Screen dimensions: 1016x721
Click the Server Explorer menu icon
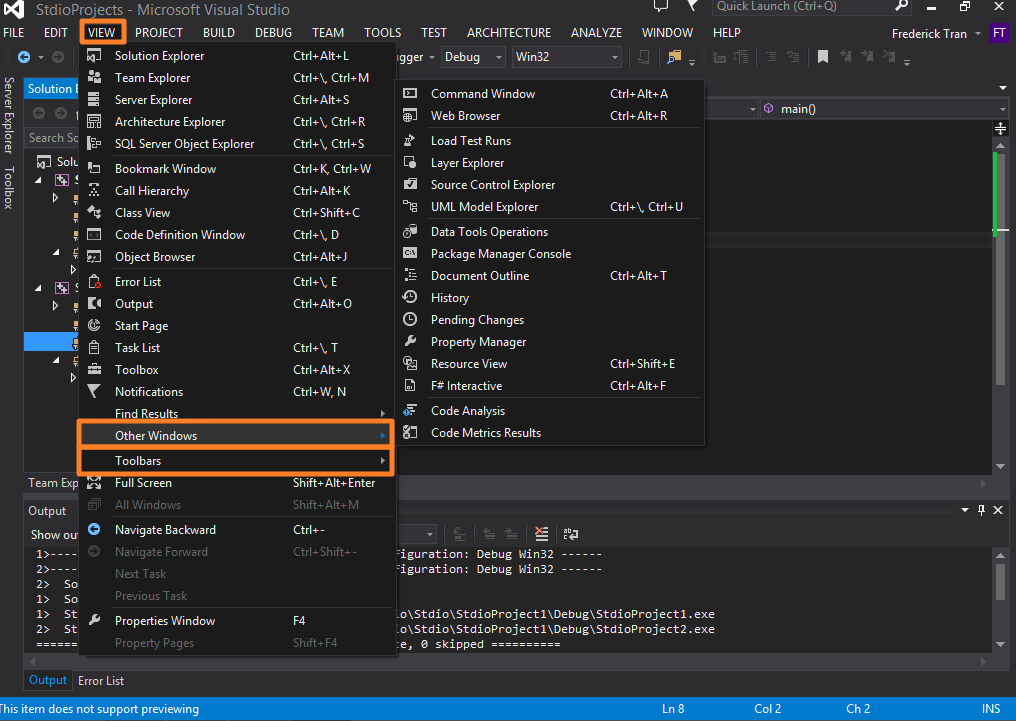click(x=94, y=100)
